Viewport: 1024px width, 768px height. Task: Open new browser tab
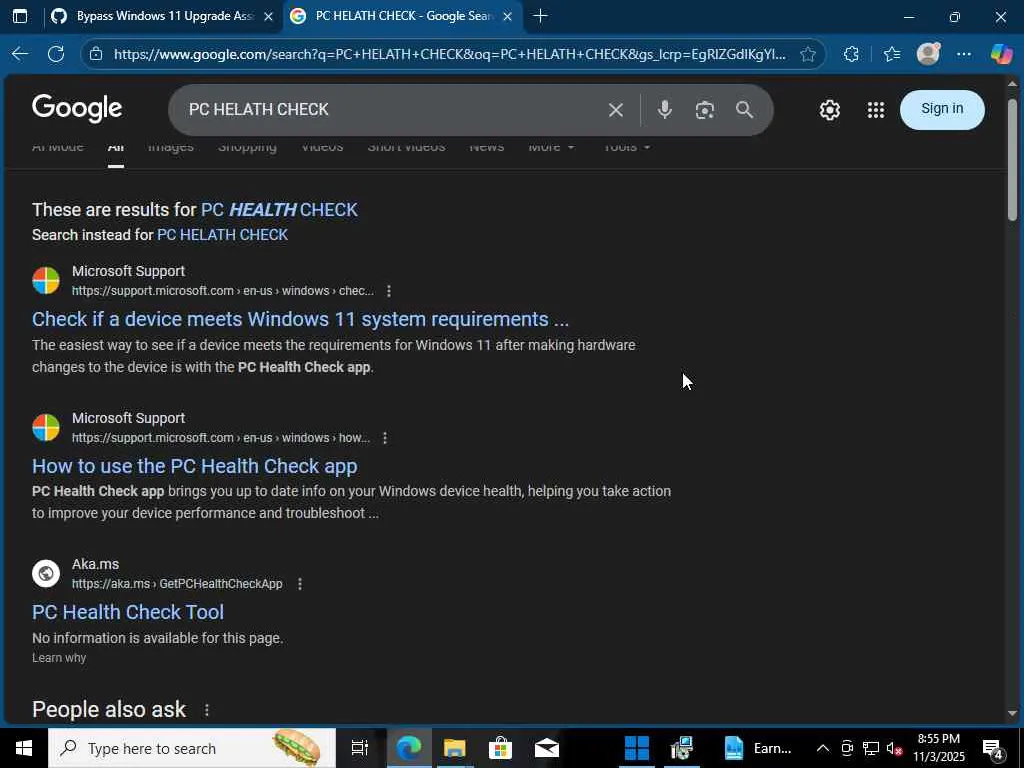point(540,16)
